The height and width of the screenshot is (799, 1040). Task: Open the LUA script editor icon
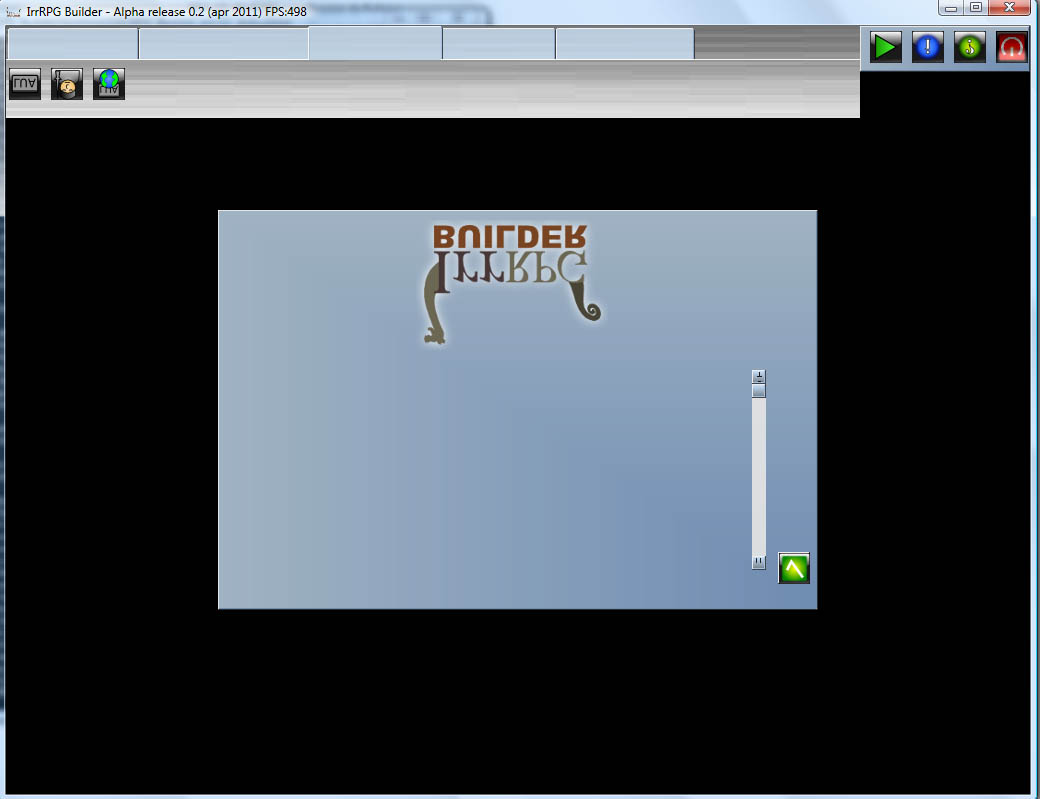25,85
